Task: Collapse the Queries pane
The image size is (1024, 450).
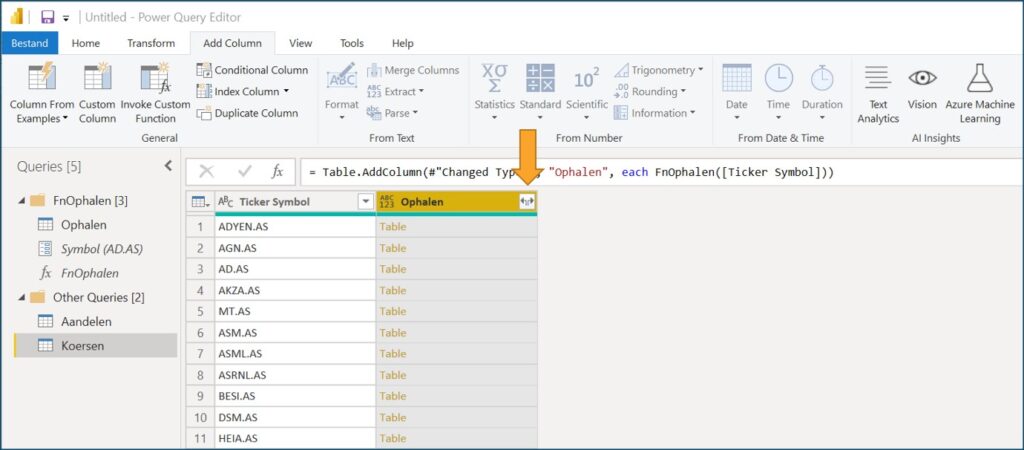Action: click(168, 166)
